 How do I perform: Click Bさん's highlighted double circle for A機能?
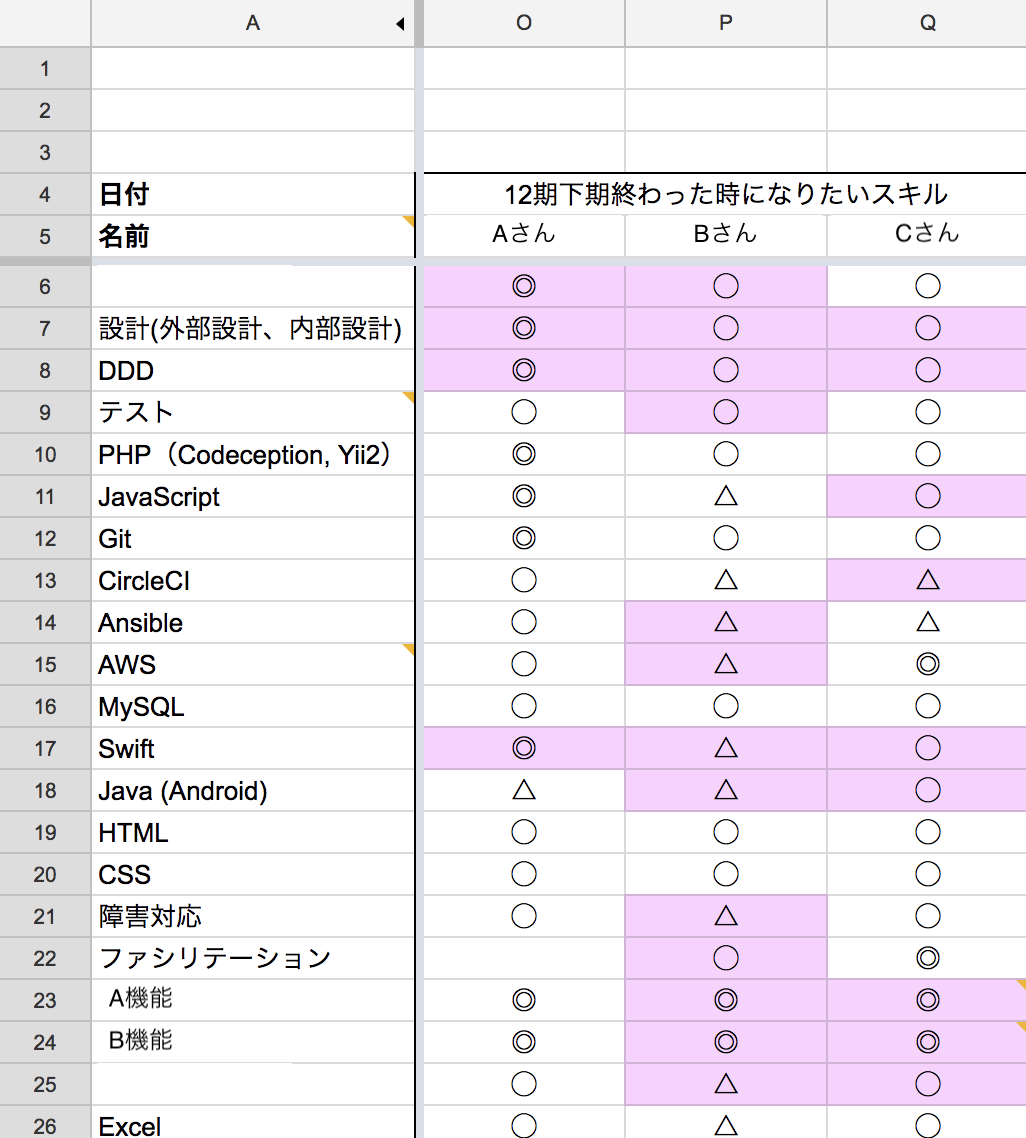coord(726,1000)
